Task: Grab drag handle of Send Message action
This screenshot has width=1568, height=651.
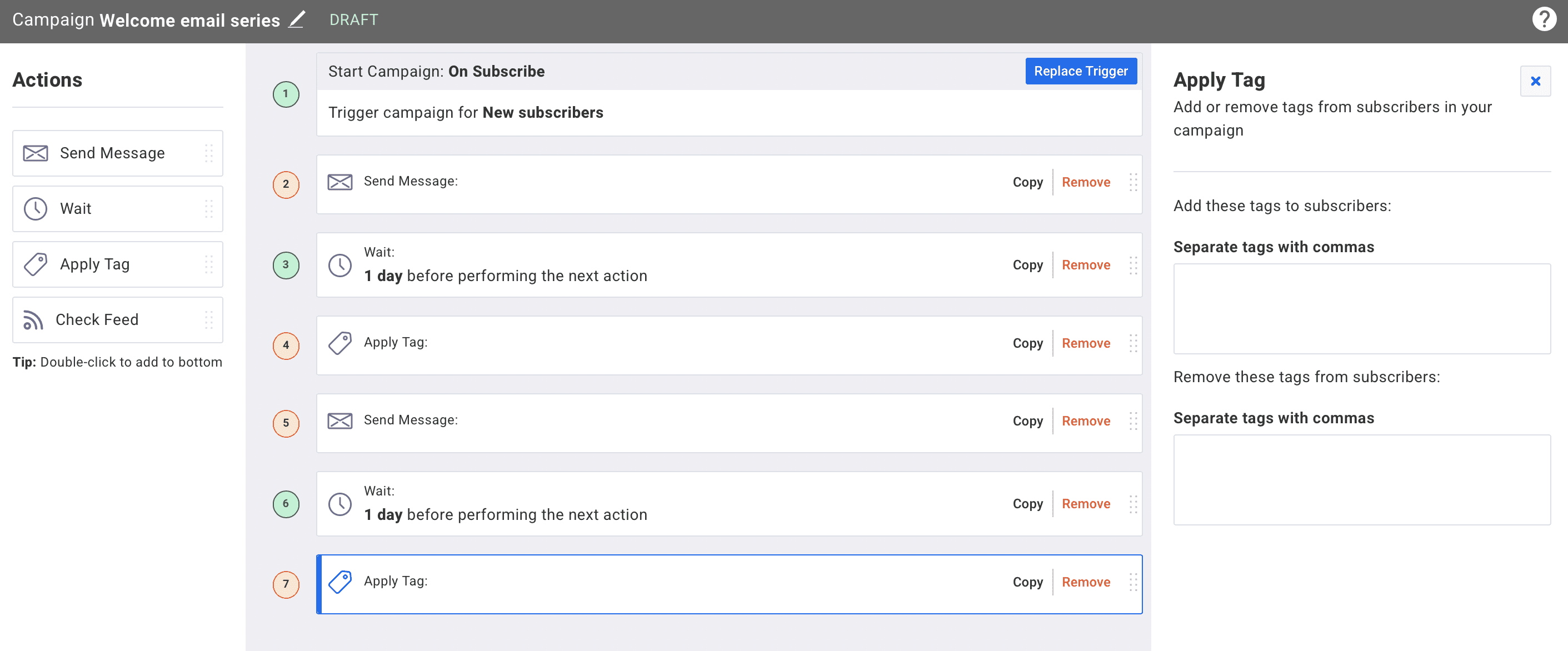Action: (x=209, y=153)
